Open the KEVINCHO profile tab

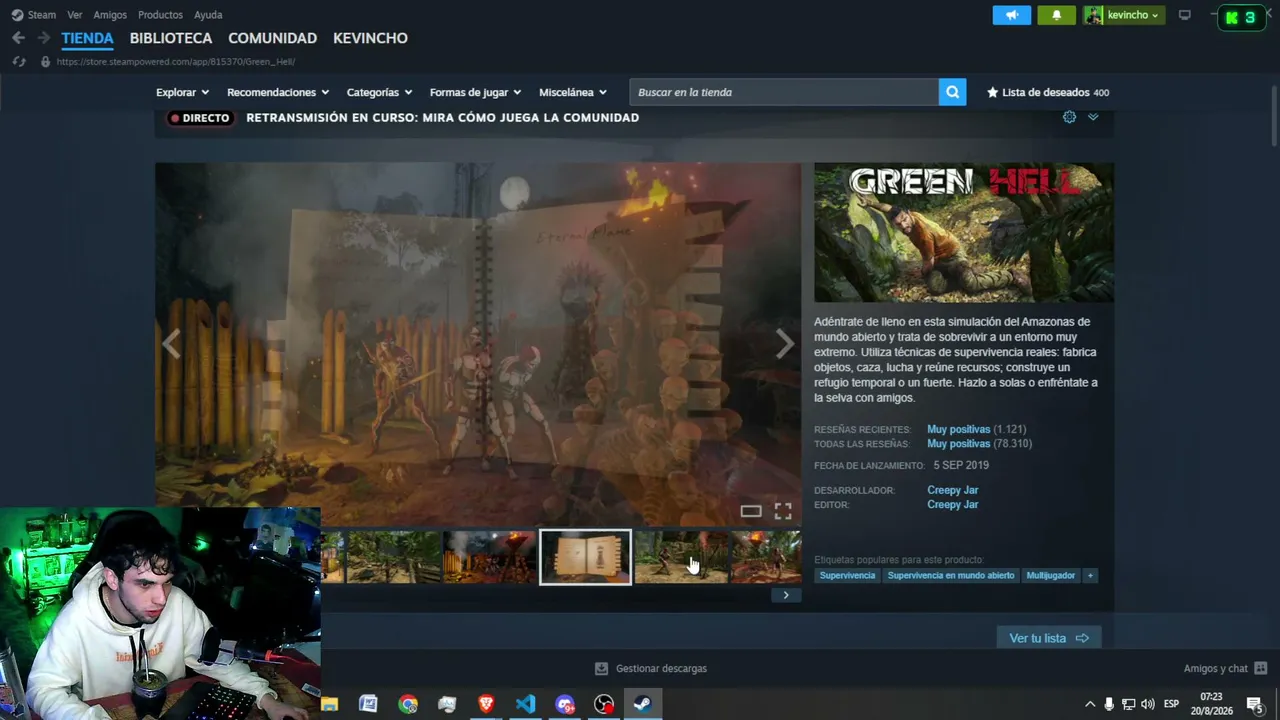[370, 38]
